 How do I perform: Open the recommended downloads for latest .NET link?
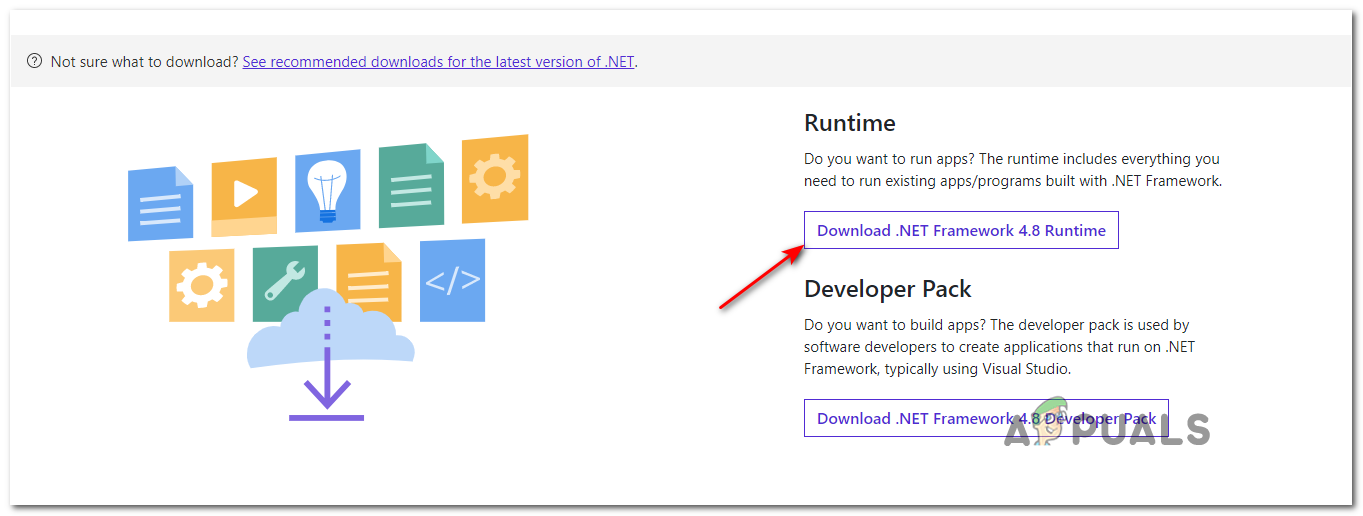[438, 62]
